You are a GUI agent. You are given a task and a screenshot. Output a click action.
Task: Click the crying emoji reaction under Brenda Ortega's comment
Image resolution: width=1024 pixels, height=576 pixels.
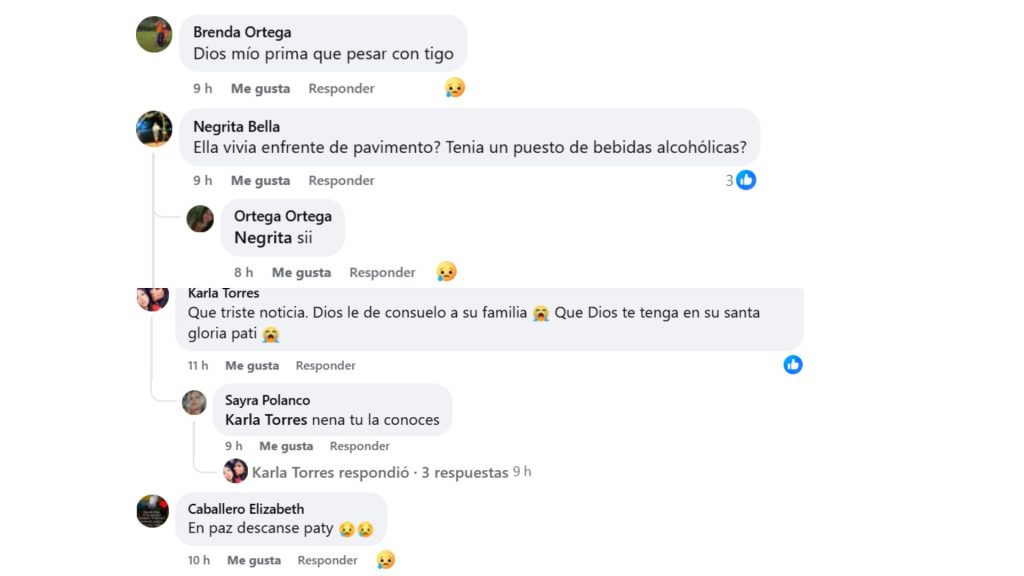(x=454, y=88)
